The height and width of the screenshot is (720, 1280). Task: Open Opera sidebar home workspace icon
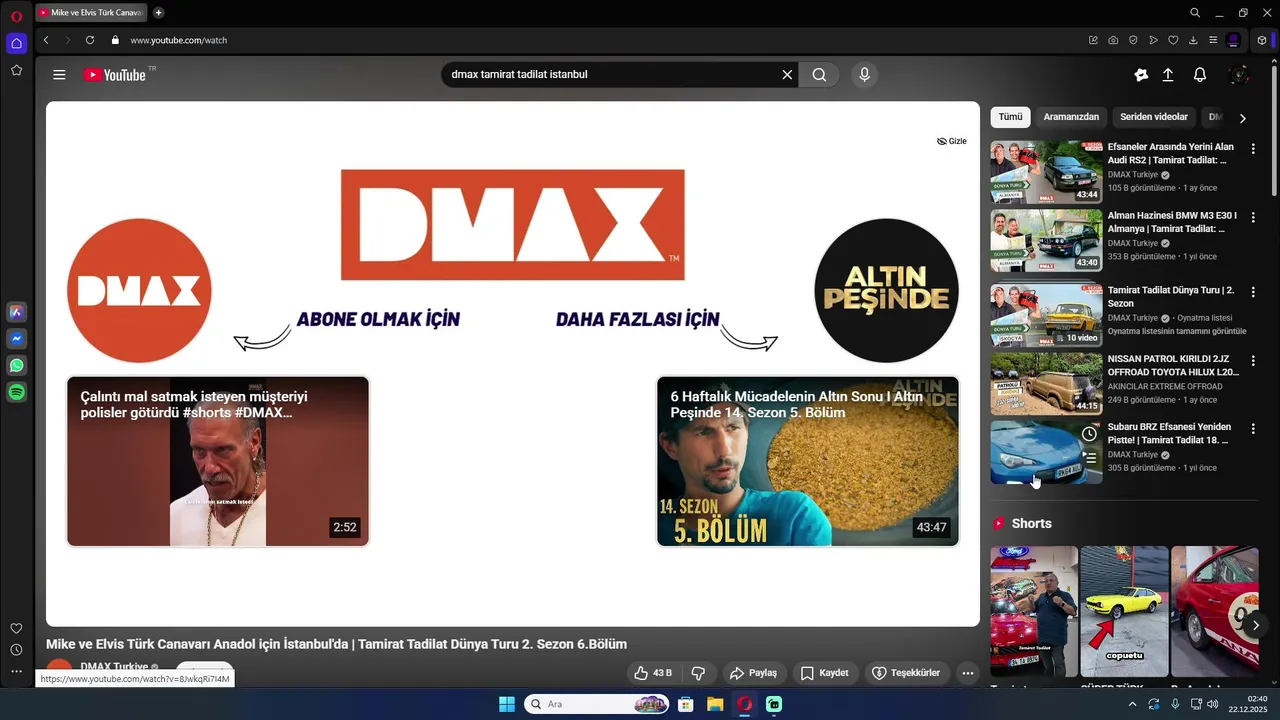tap(16, 43)
